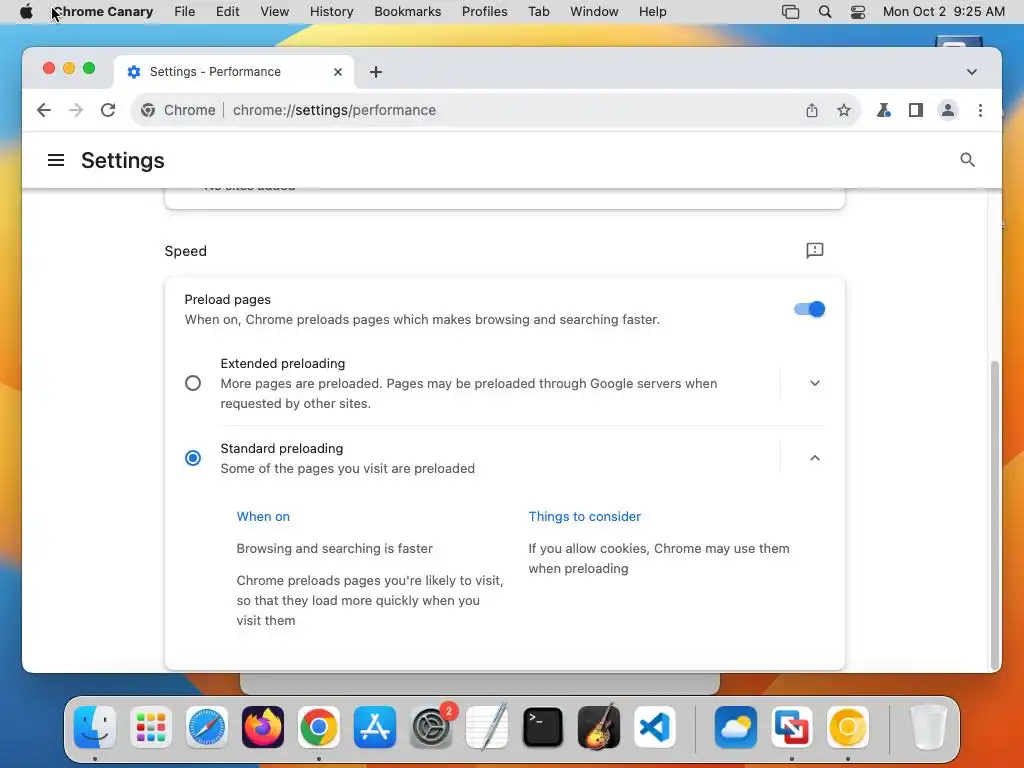Collapse the Standard preloading details
The image size is (1024, 768).
(814, 458)
